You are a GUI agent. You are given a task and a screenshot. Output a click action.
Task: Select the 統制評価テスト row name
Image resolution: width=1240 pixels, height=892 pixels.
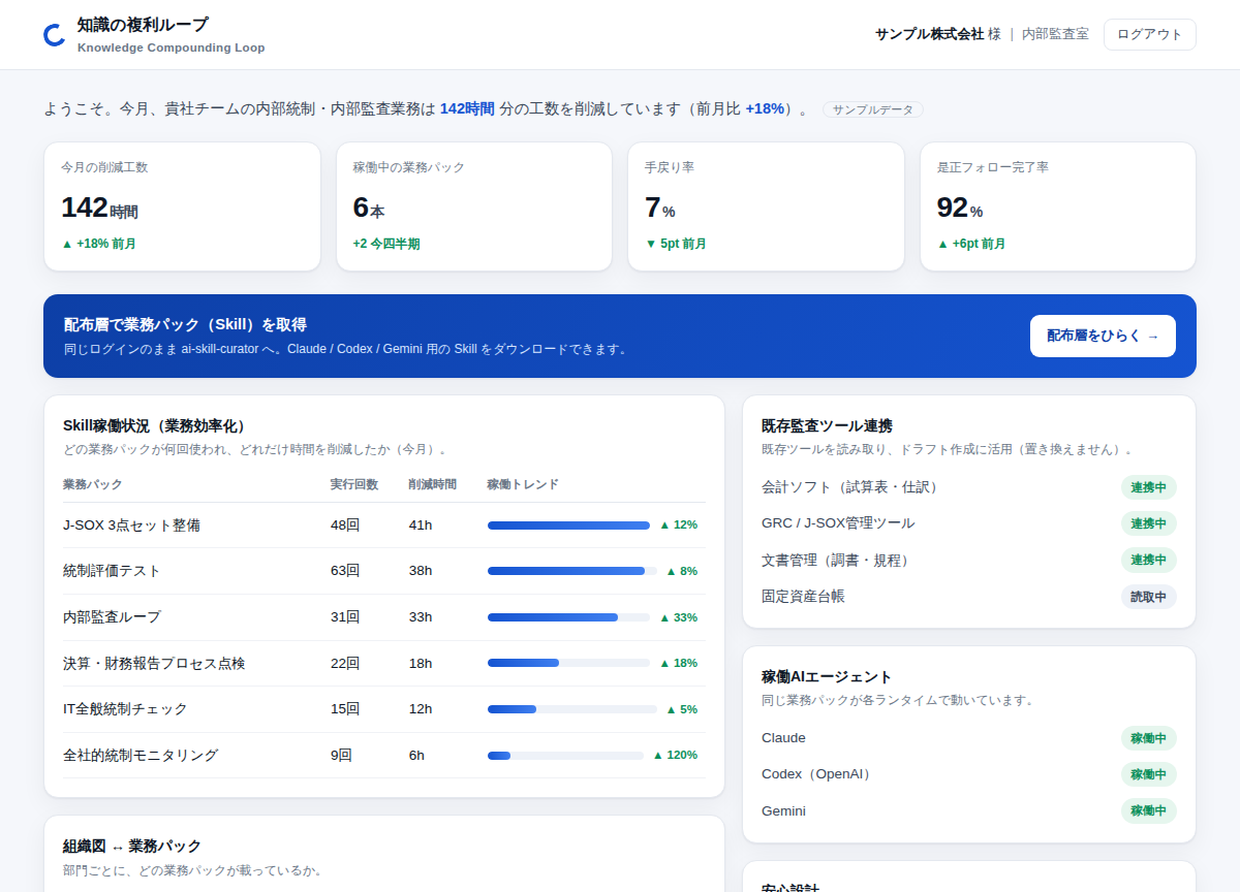(112, 571)
